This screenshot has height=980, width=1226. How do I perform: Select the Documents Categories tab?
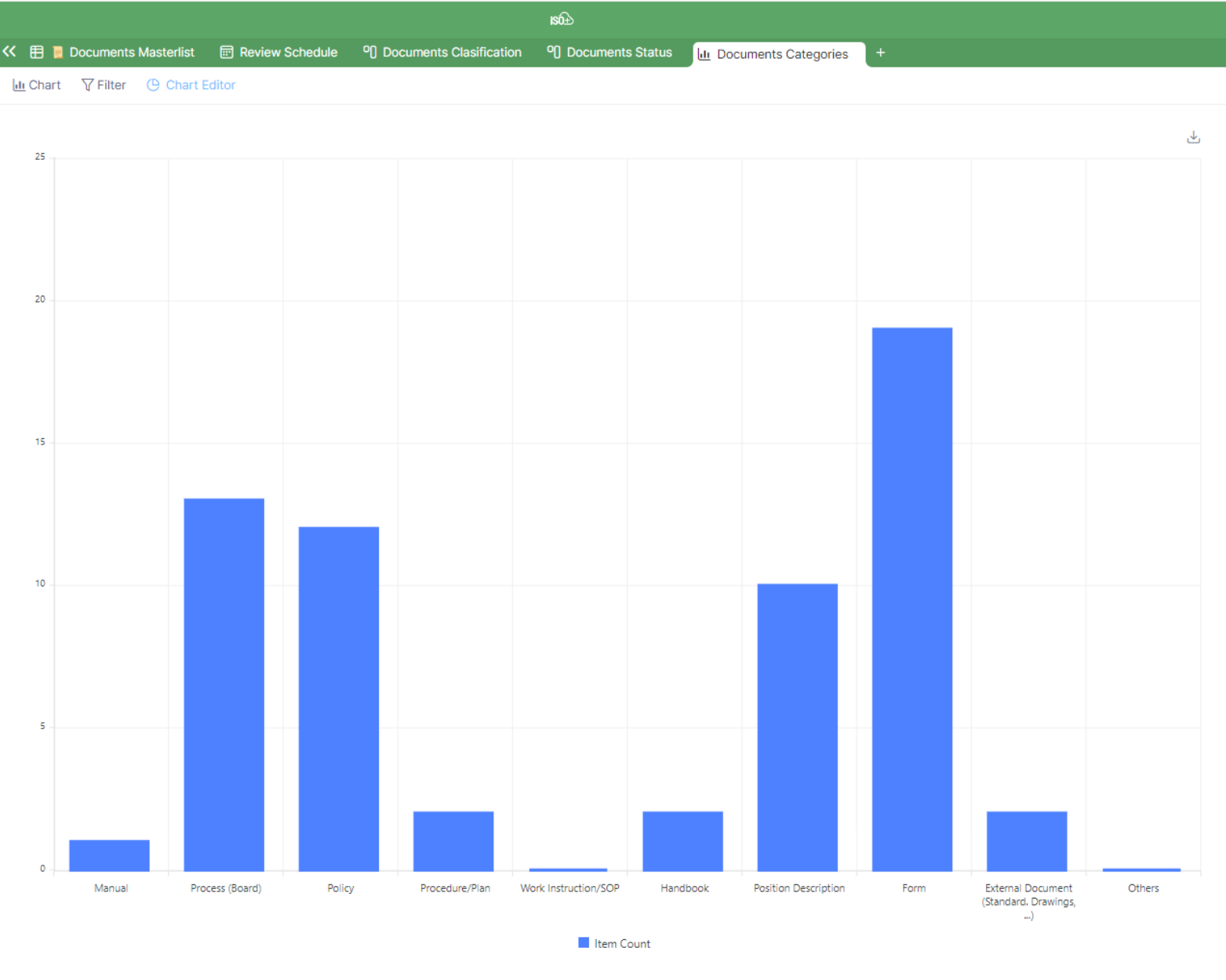click(781, 54)
